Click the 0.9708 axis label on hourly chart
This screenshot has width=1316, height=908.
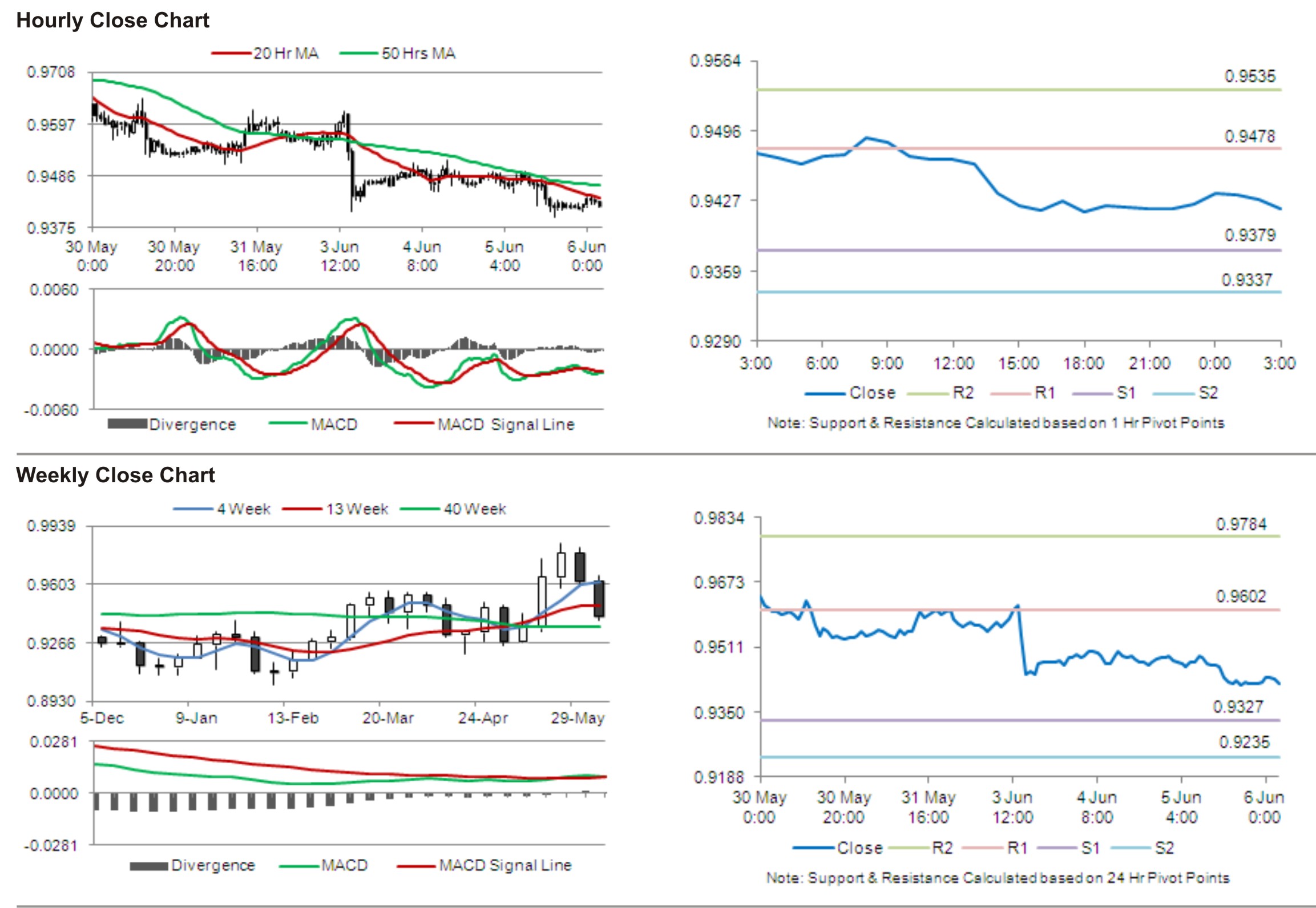pos(51,72)
